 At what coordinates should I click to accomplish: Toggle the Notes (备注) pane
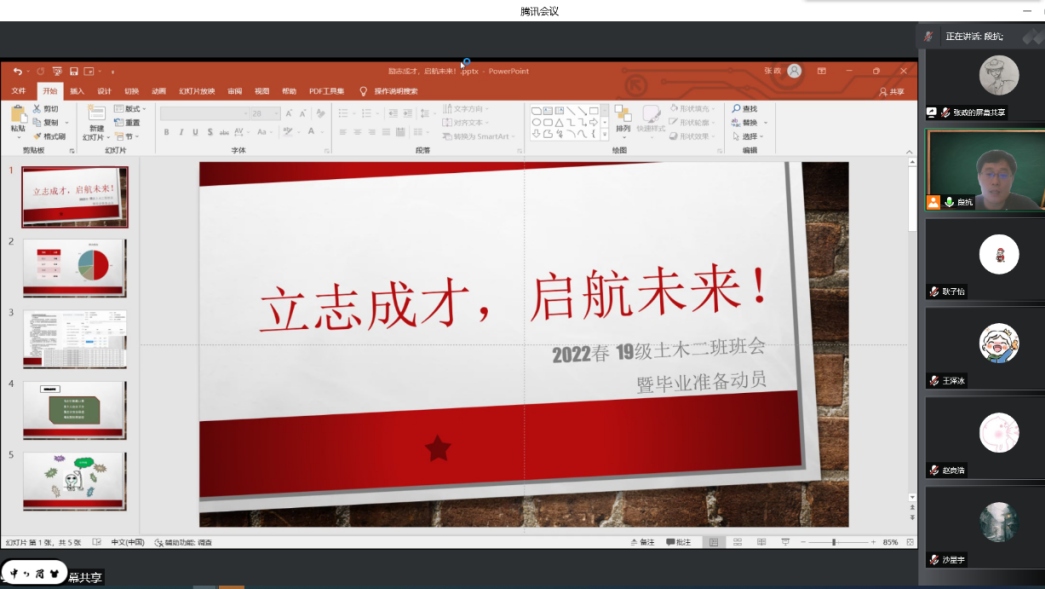642,542
